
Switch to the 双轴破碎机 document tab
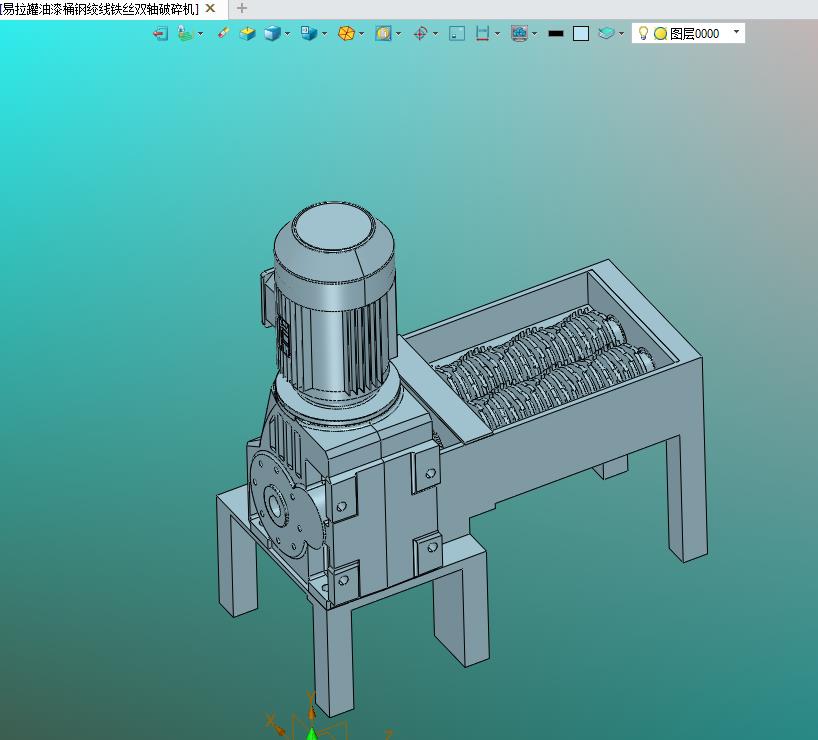pos(100,8)
